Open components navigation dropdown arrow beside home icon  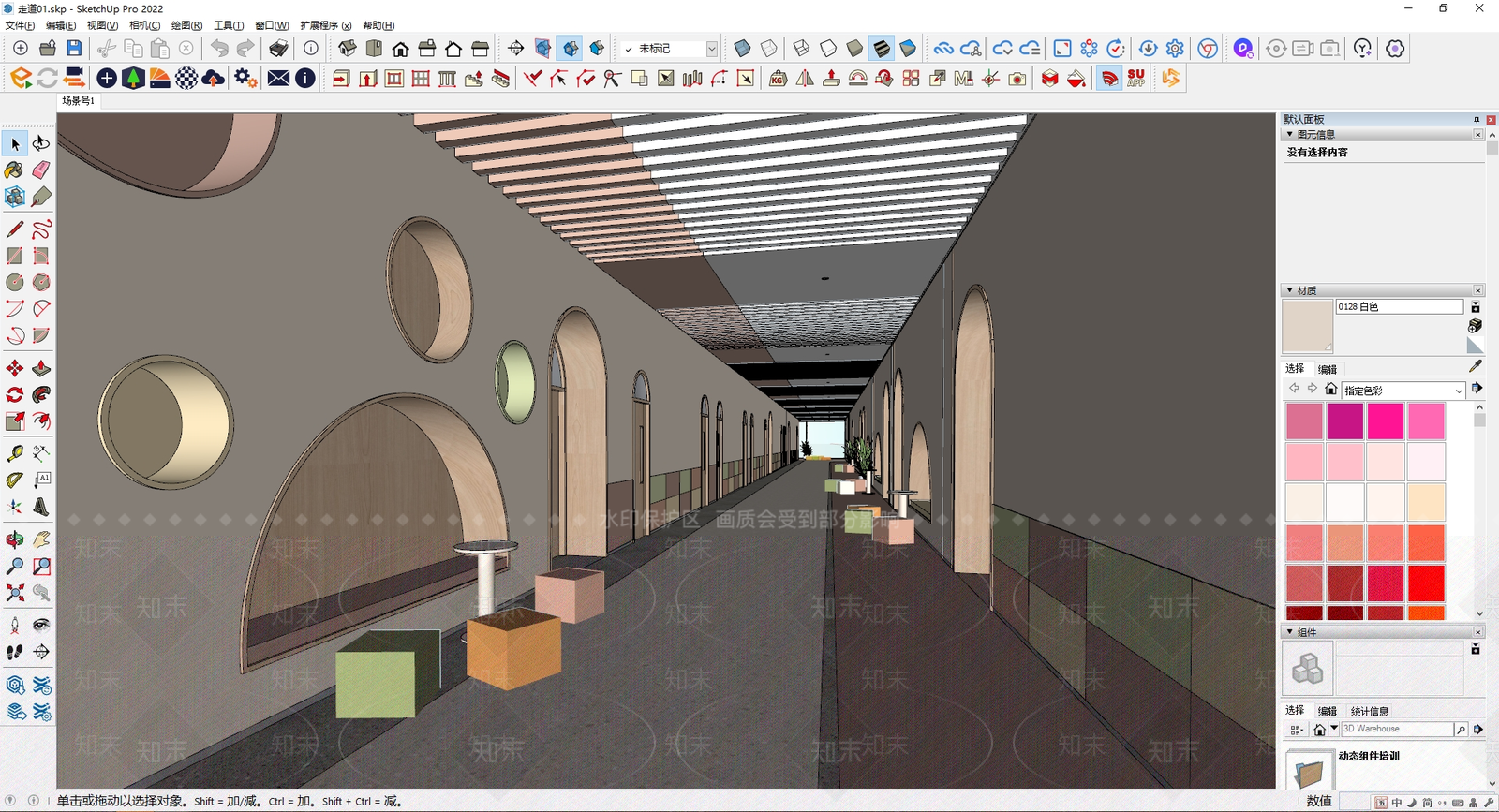(x=1334, y=728)
